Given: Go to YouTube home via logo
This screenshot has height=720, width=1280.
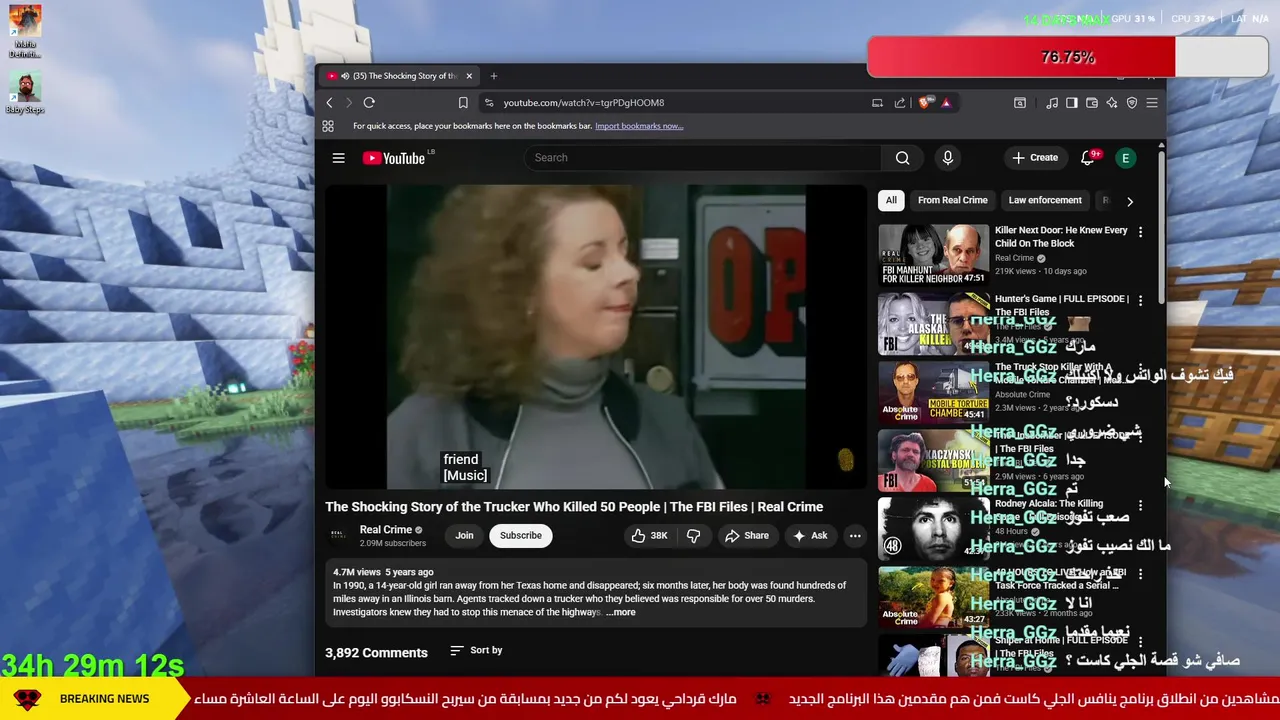Looking at the screenshot, I should [x=393, y=158].
